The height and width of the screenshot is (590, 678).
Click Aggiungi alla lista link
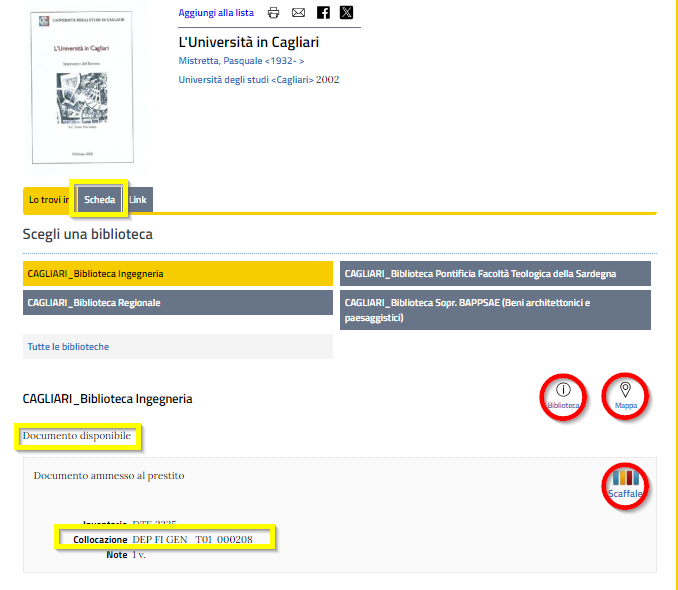coord(216,13)
